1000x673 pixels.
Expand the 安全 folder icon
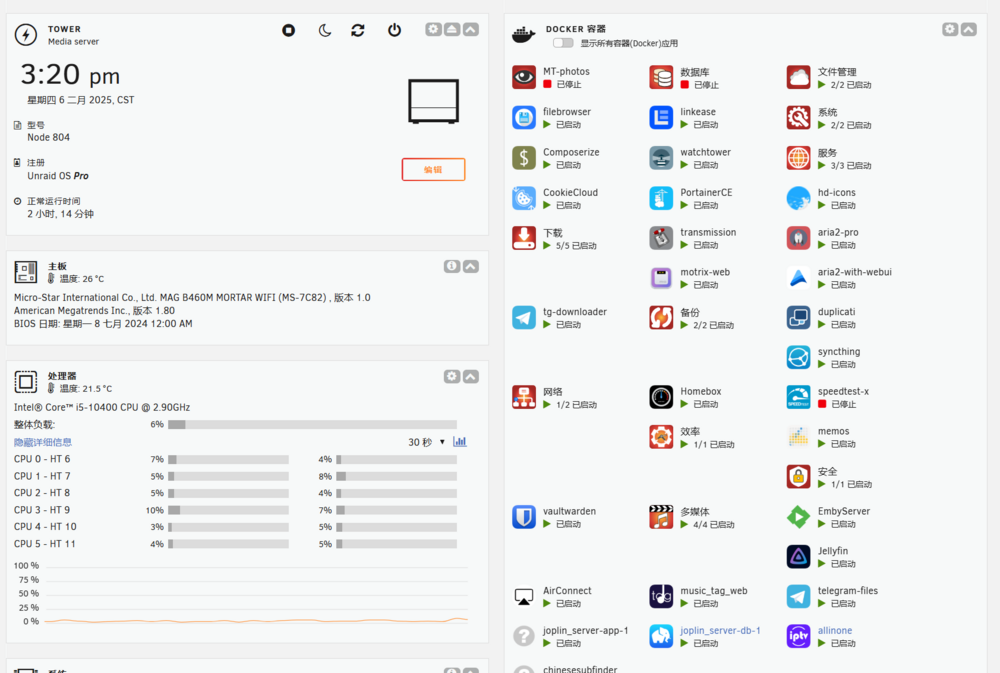coord(798,477)
